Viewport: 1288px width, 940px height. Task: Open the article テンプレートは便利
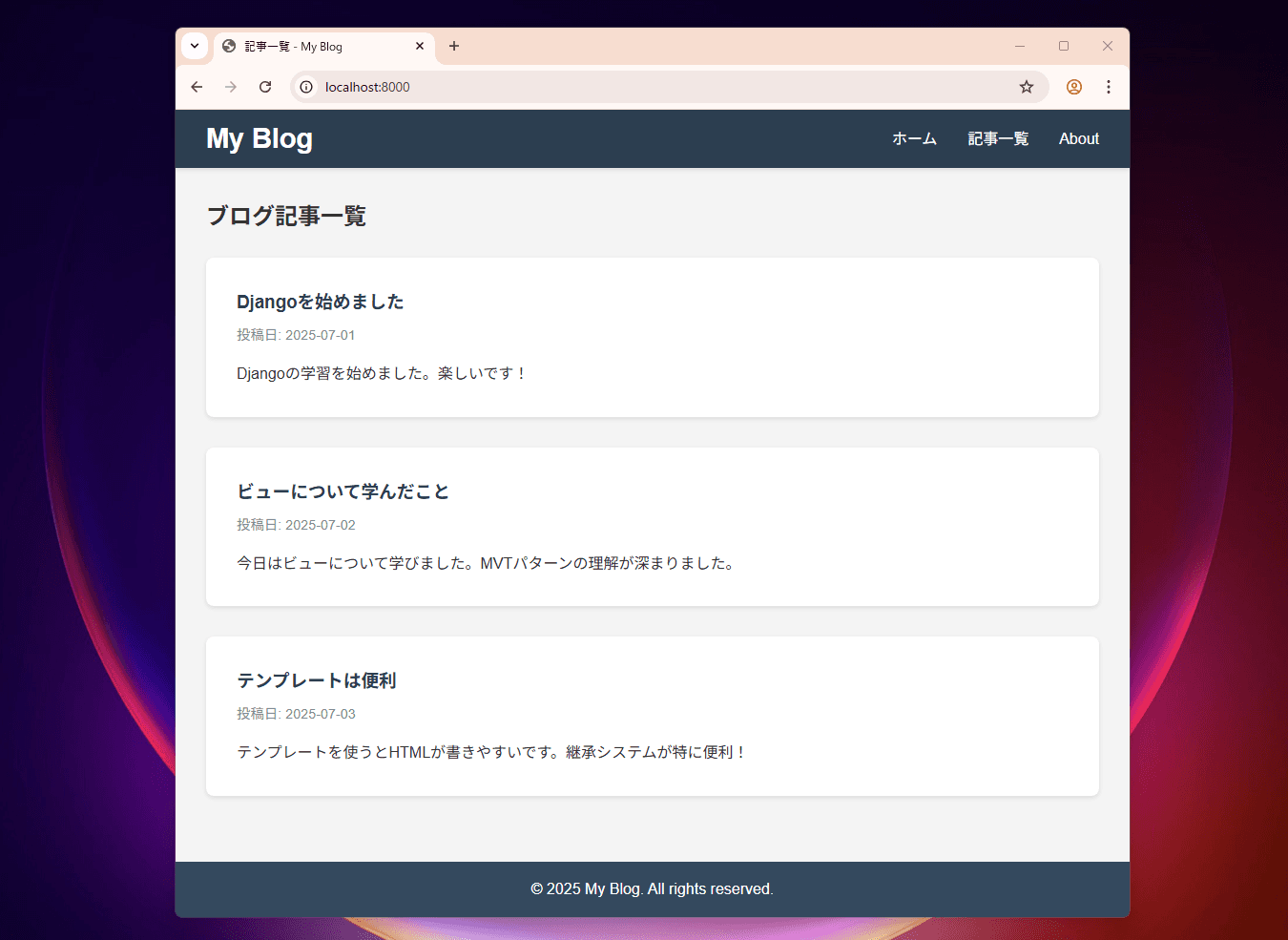317,680
